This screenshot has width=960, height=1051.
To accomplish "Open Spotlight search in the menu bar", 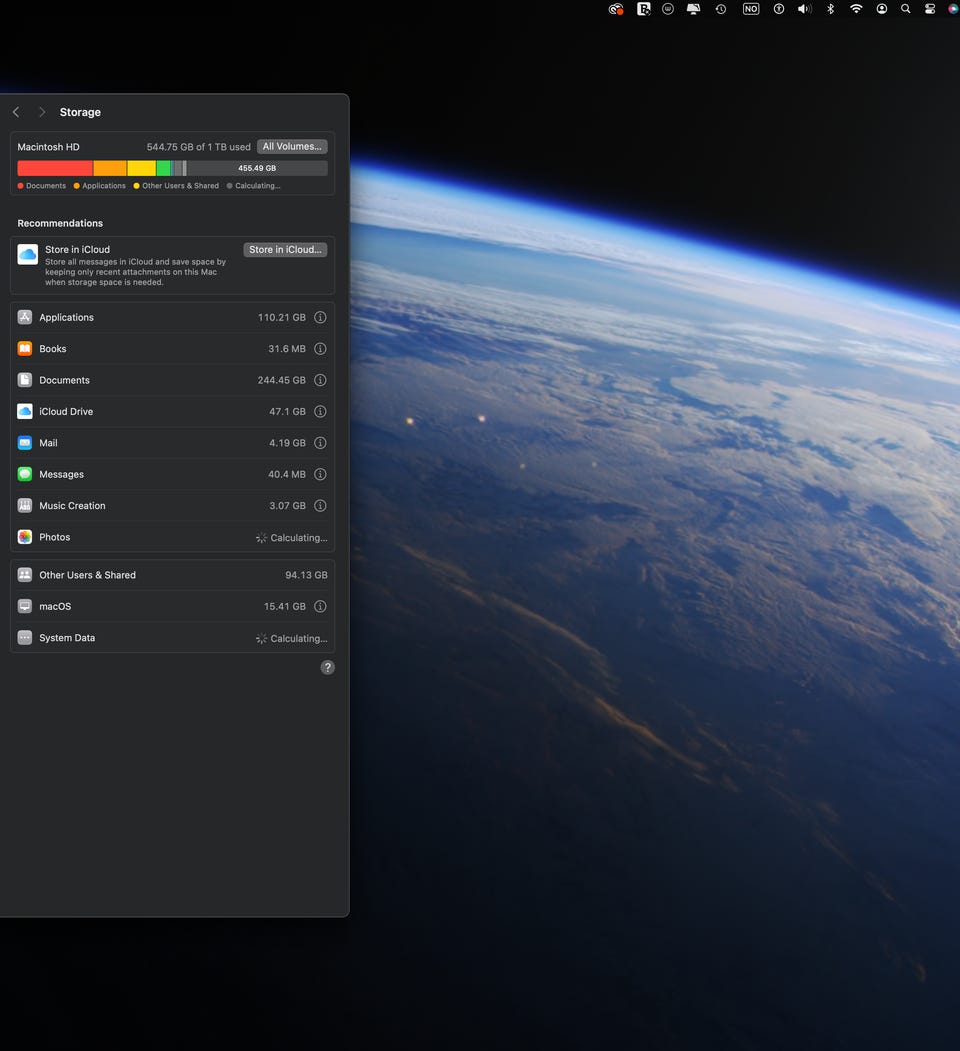I will (x=906, y=9).
